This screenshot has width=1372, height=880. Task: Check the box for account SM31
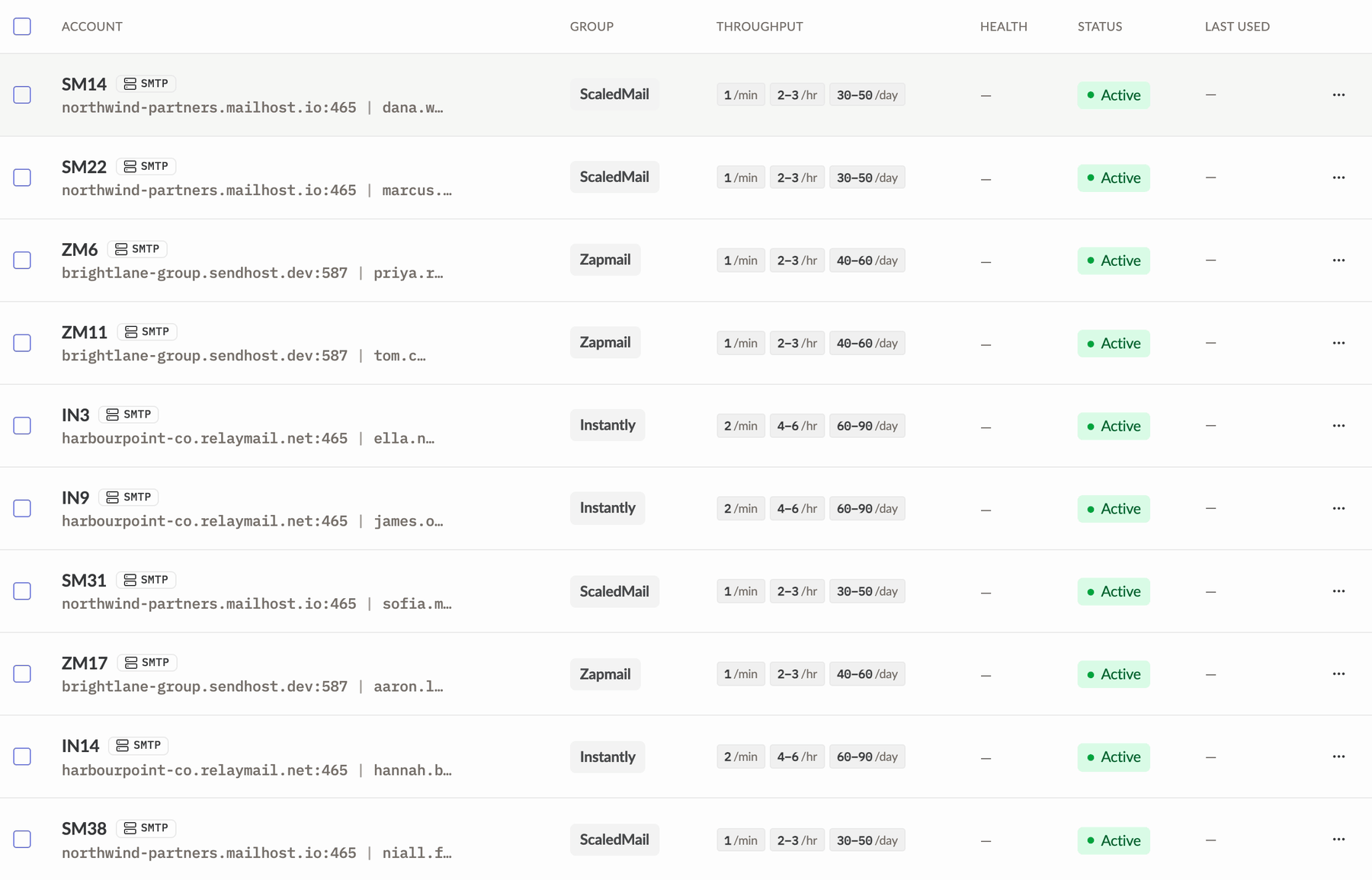pyautogui.click(x=22, y=591)
